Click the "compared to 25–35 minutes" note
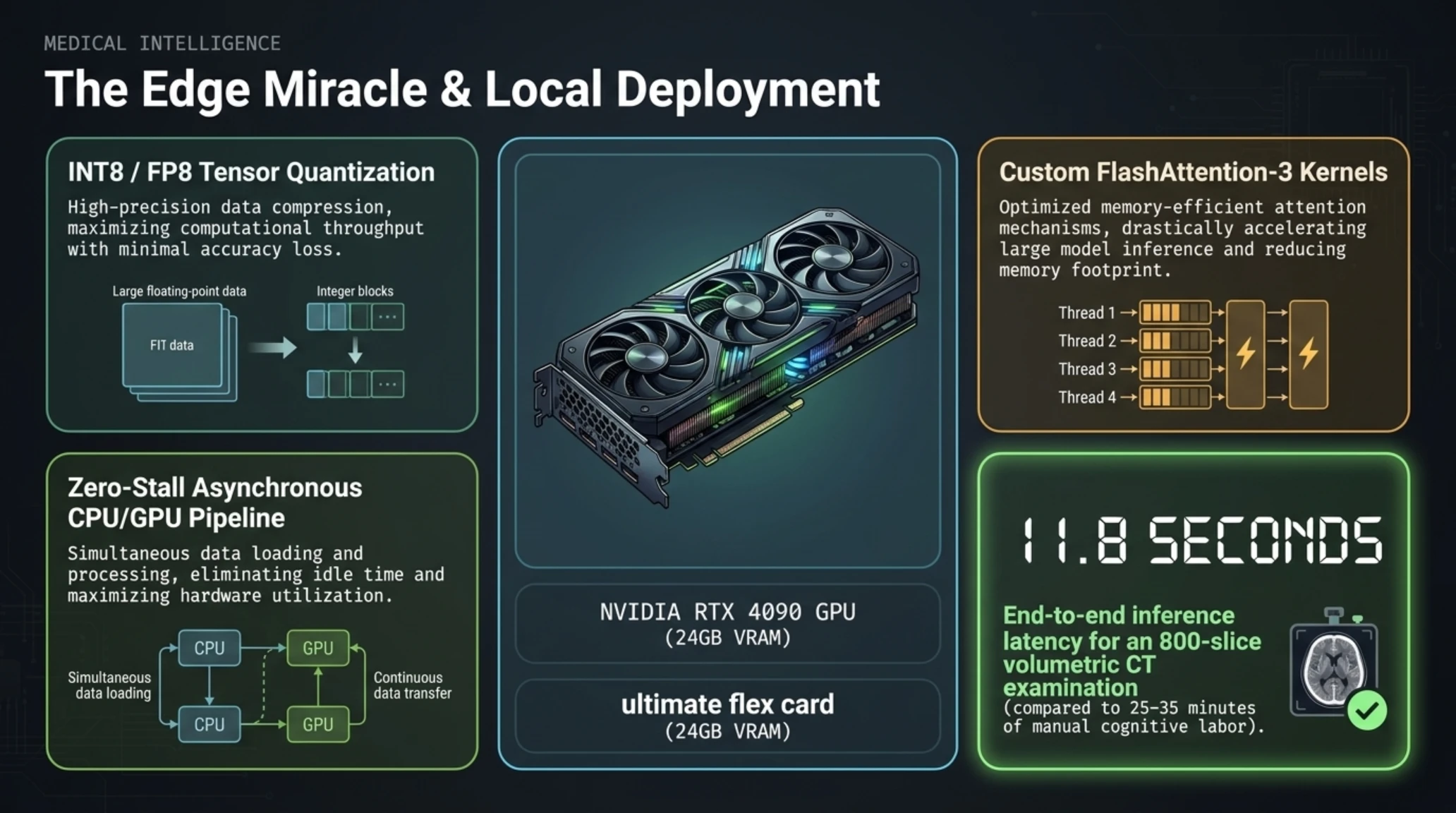The image size is (1456, 813). click(1134, 717)
